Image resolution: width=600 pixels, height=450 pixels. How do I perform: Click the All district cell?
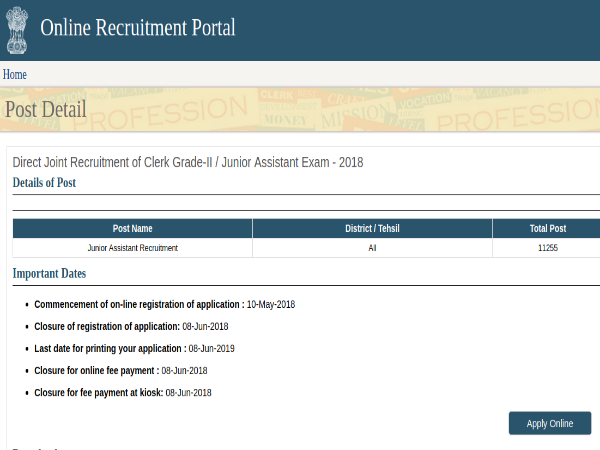tap(372, 248)
